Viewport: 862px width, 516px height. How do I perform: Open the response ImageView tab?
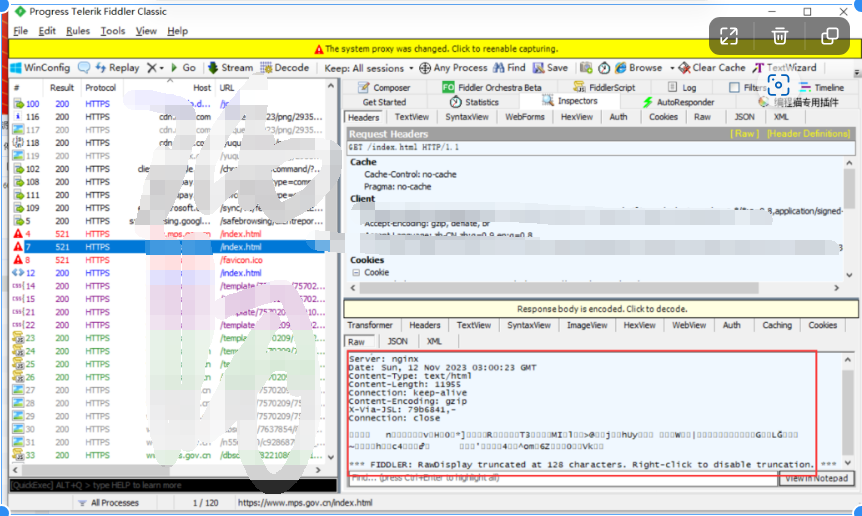587,325
